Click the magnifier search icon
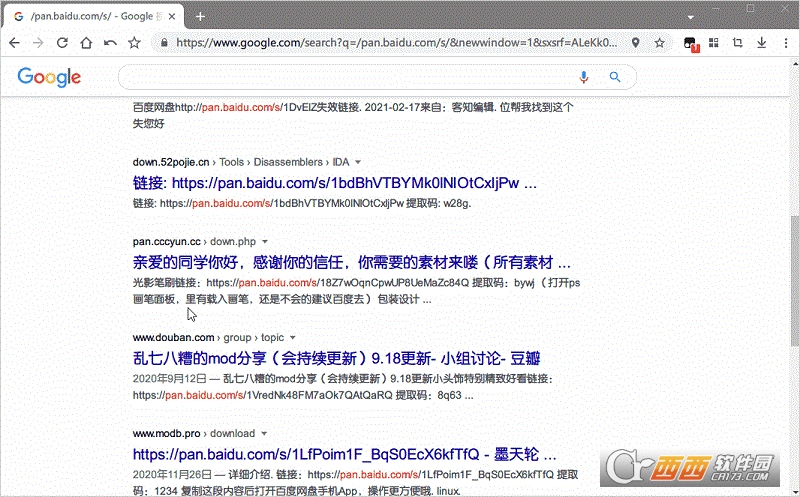 (x=615, y=77)
